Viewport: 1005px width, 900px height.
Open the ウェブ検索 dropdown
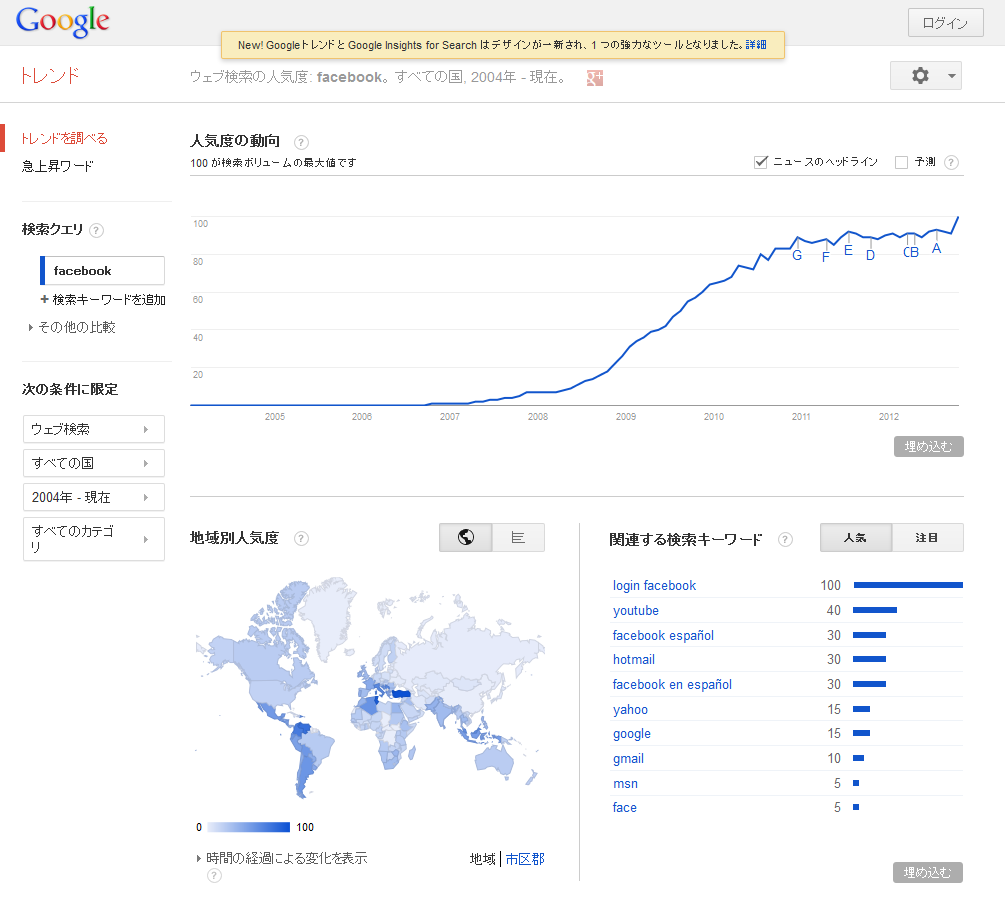coord(94,429)
